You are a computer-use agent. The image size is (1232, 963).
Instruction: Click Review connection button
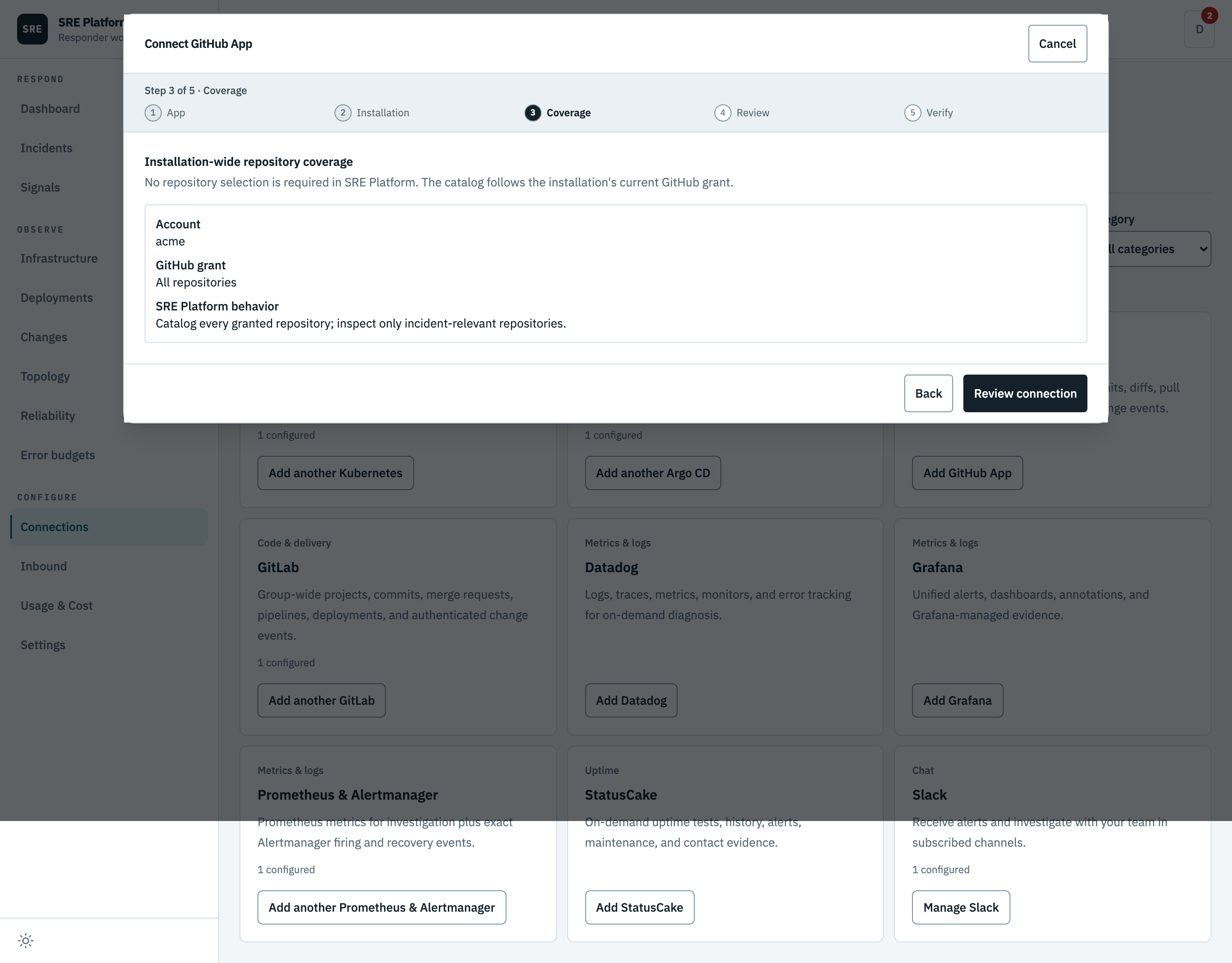click(1025, 393)
